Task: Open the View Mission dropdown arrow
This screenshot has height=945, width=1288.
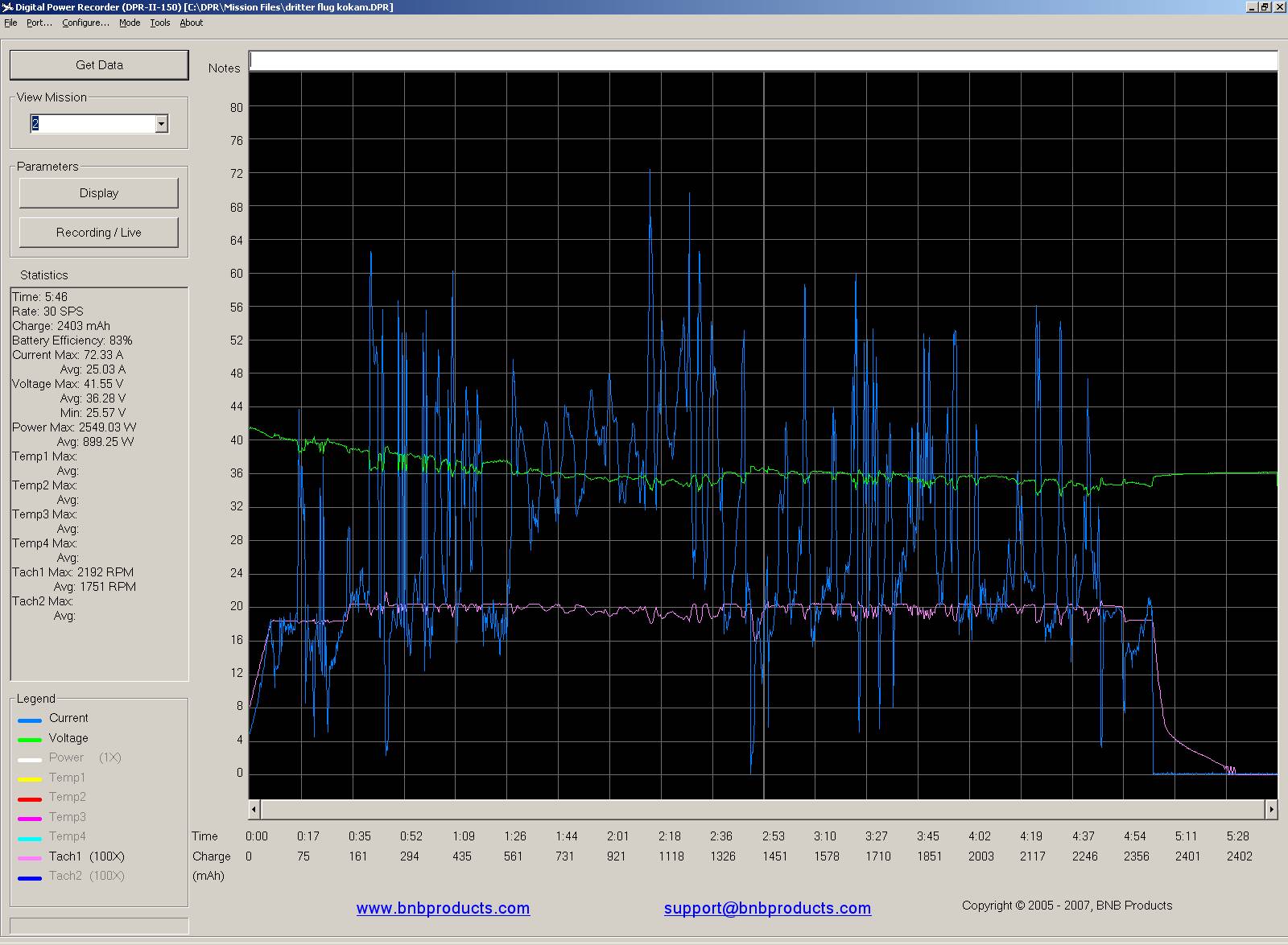Action: [x=161, y=124]
